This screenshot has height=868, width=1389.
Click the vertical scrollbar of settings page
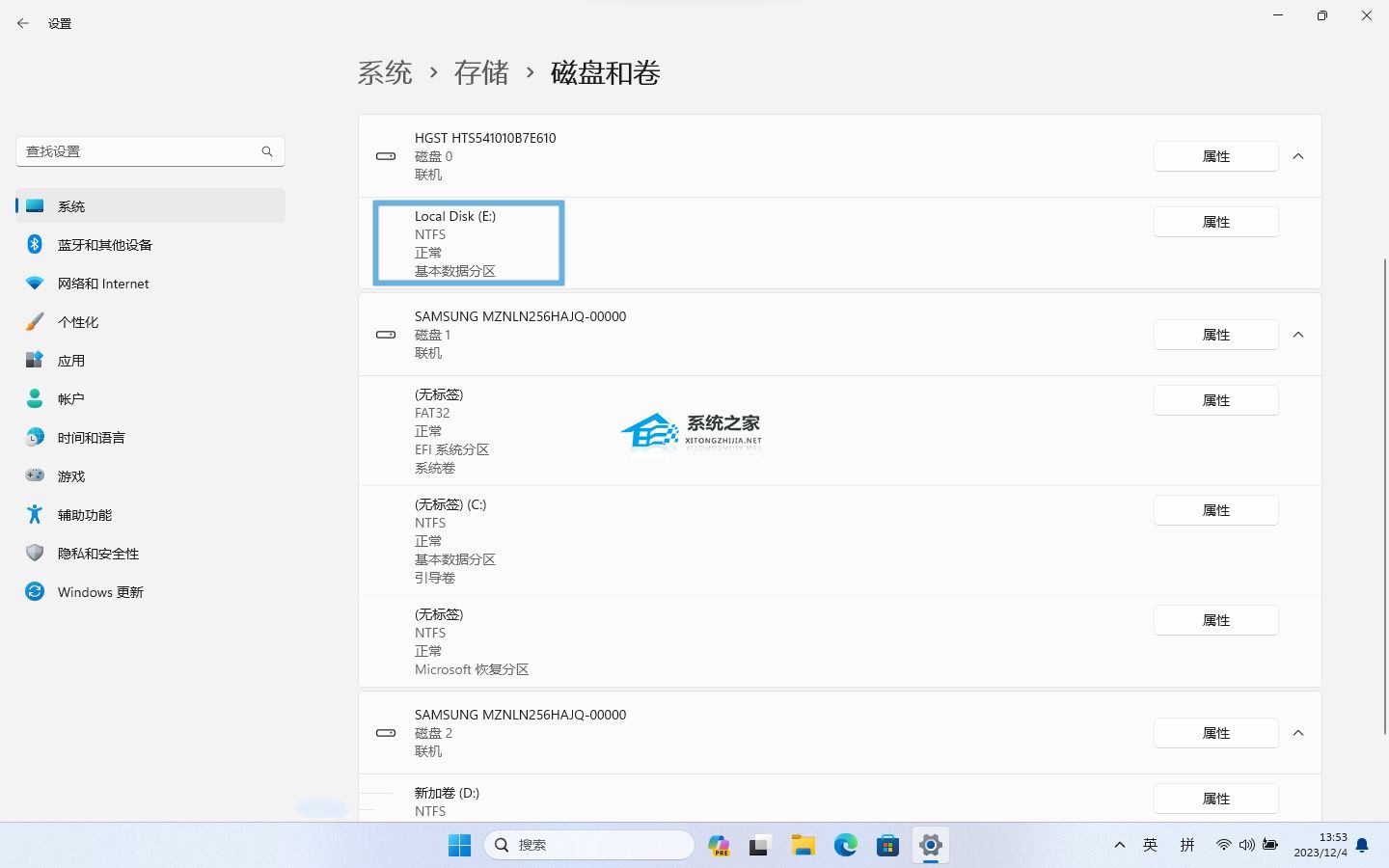coord(1384,497)
